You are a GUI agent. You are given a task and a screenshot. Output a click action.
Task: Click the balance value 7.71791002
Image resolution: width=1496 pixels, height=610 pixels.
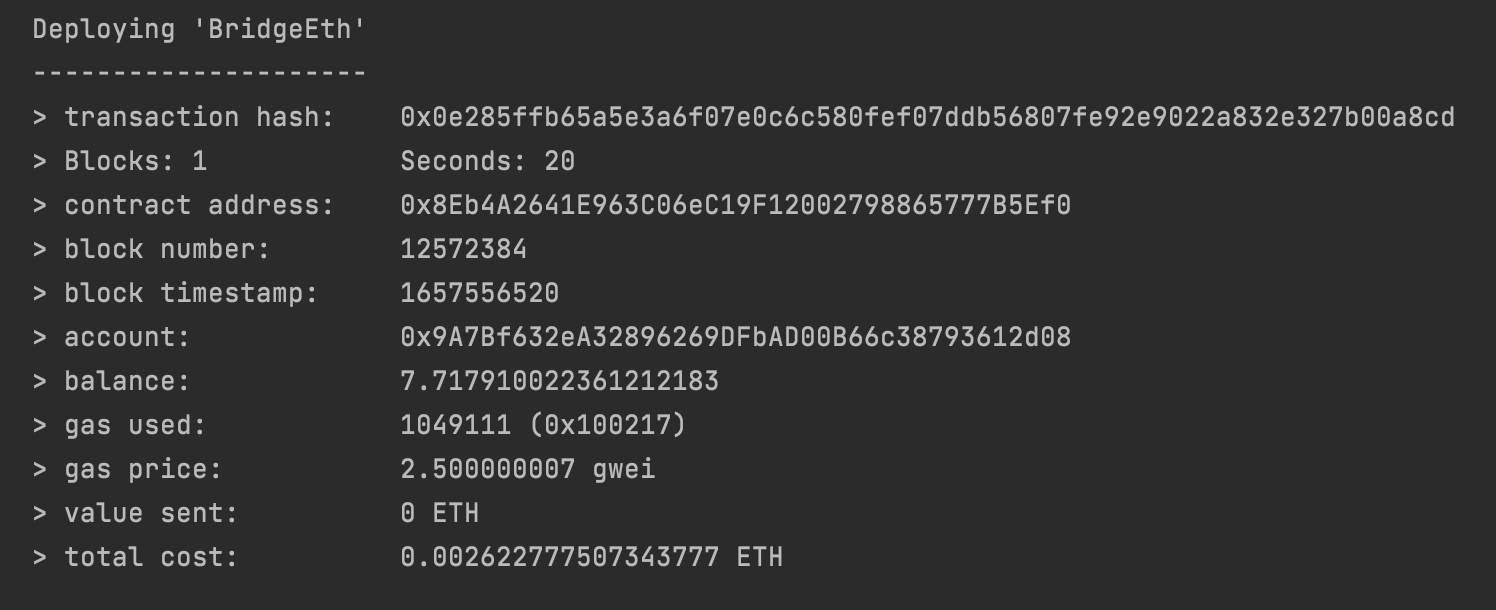coord(560,381)
